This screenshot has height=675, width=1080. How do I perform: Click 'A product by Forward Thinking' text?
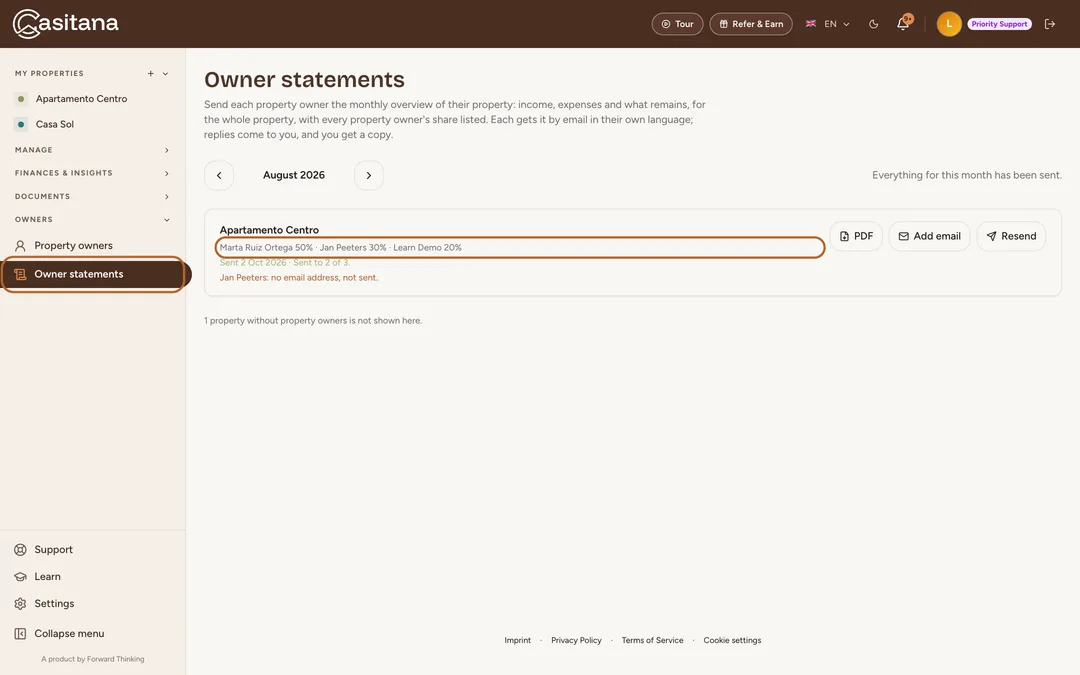click(x=92, y=659)
